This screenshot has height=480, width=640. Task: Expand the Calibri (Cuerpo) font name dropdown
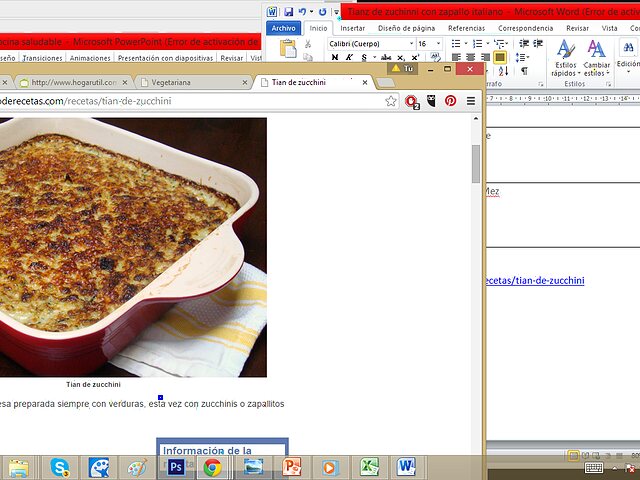411,44
